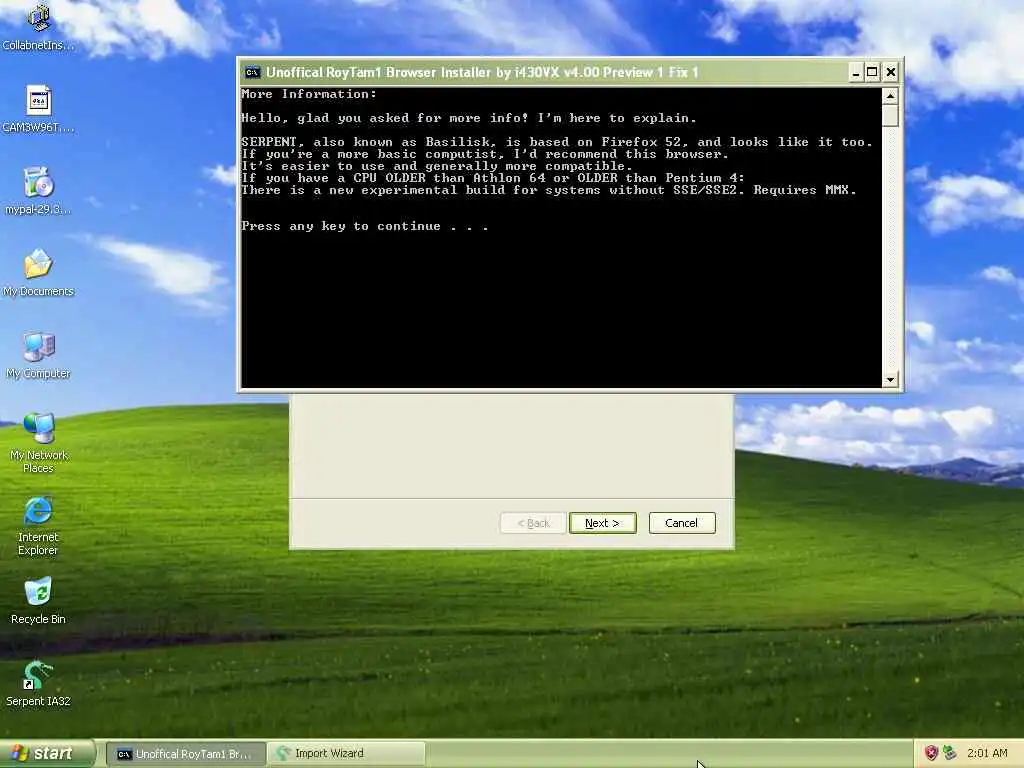Viewport: 1024px width, 768px height.
Task: Switch to Unoffical RoyTam1 Br... taskbar button
Action: tap(186, 754)
